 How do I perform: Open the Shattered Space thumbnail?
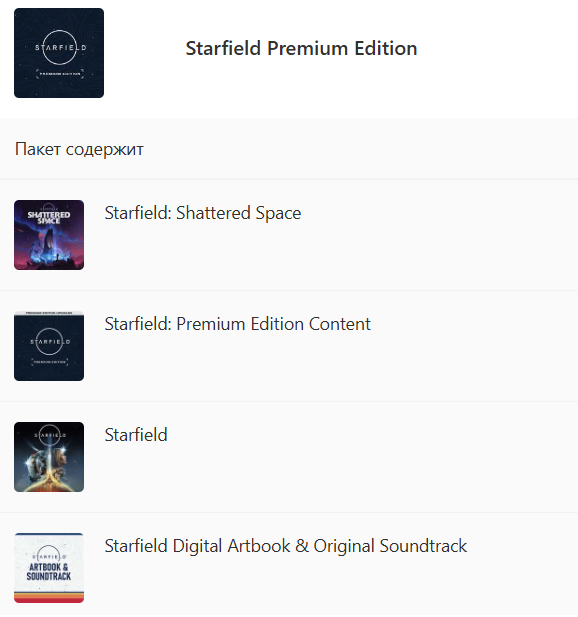49,235
